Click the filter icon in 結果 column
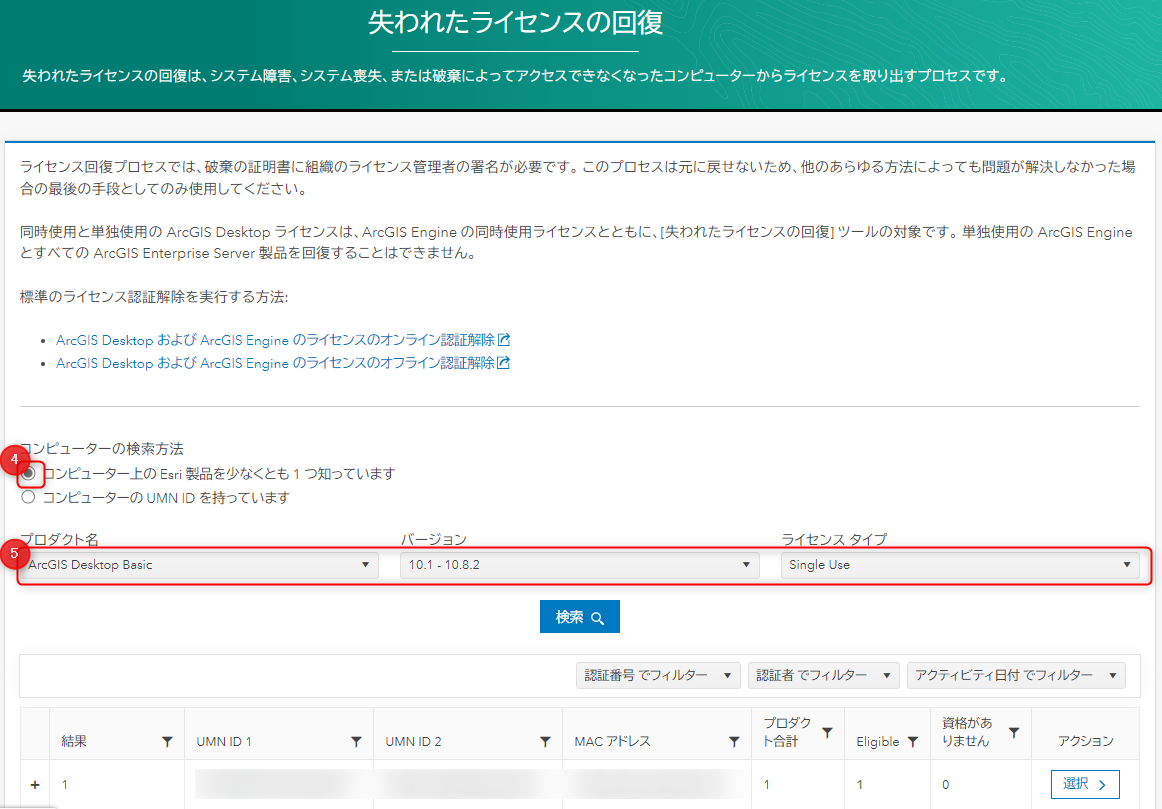This screenshot has height=809, width=1162. point(167,742)
